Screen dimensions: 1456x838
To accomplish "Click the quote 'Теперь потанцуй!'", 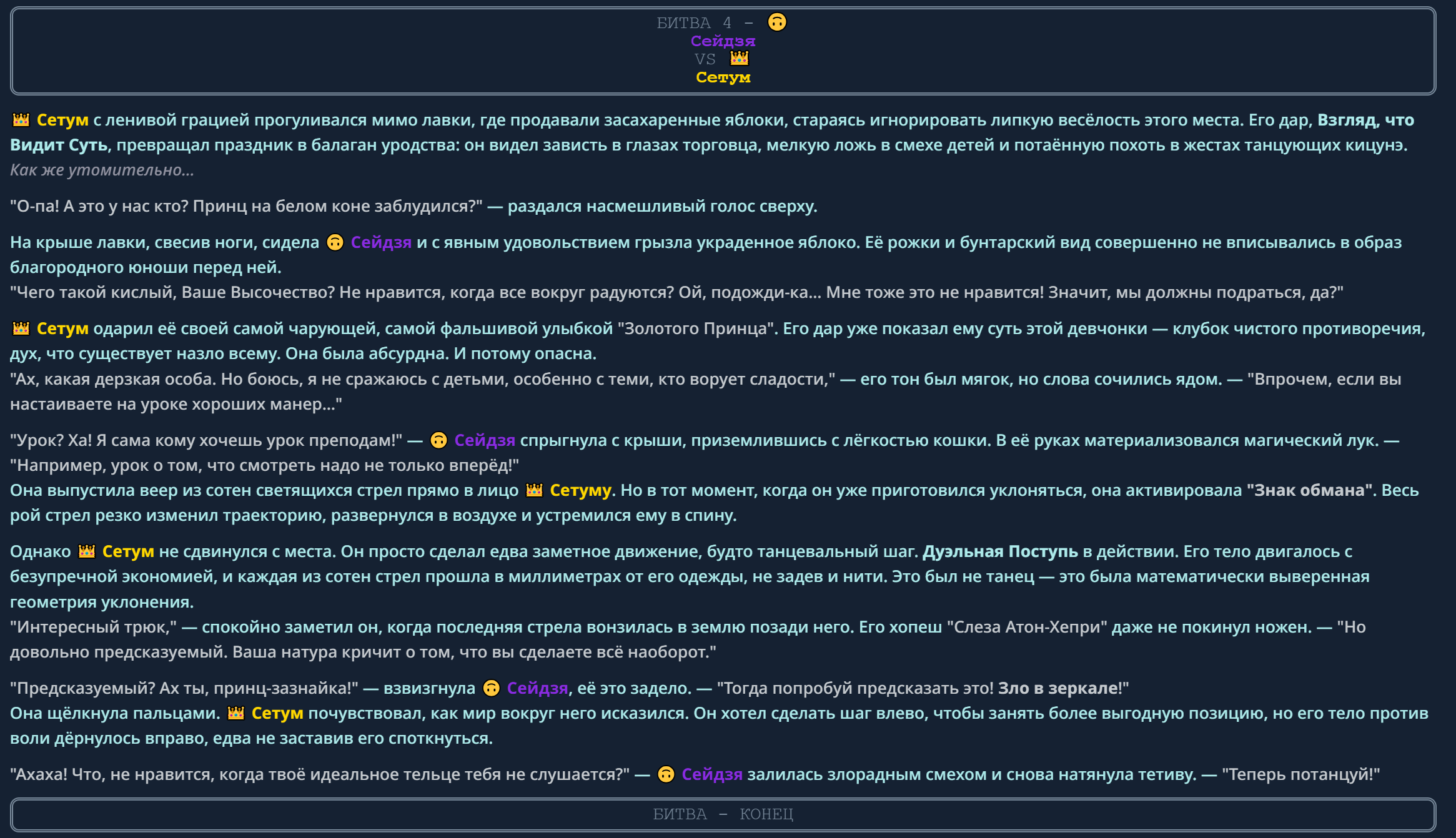I will (x=1300, y=774).
